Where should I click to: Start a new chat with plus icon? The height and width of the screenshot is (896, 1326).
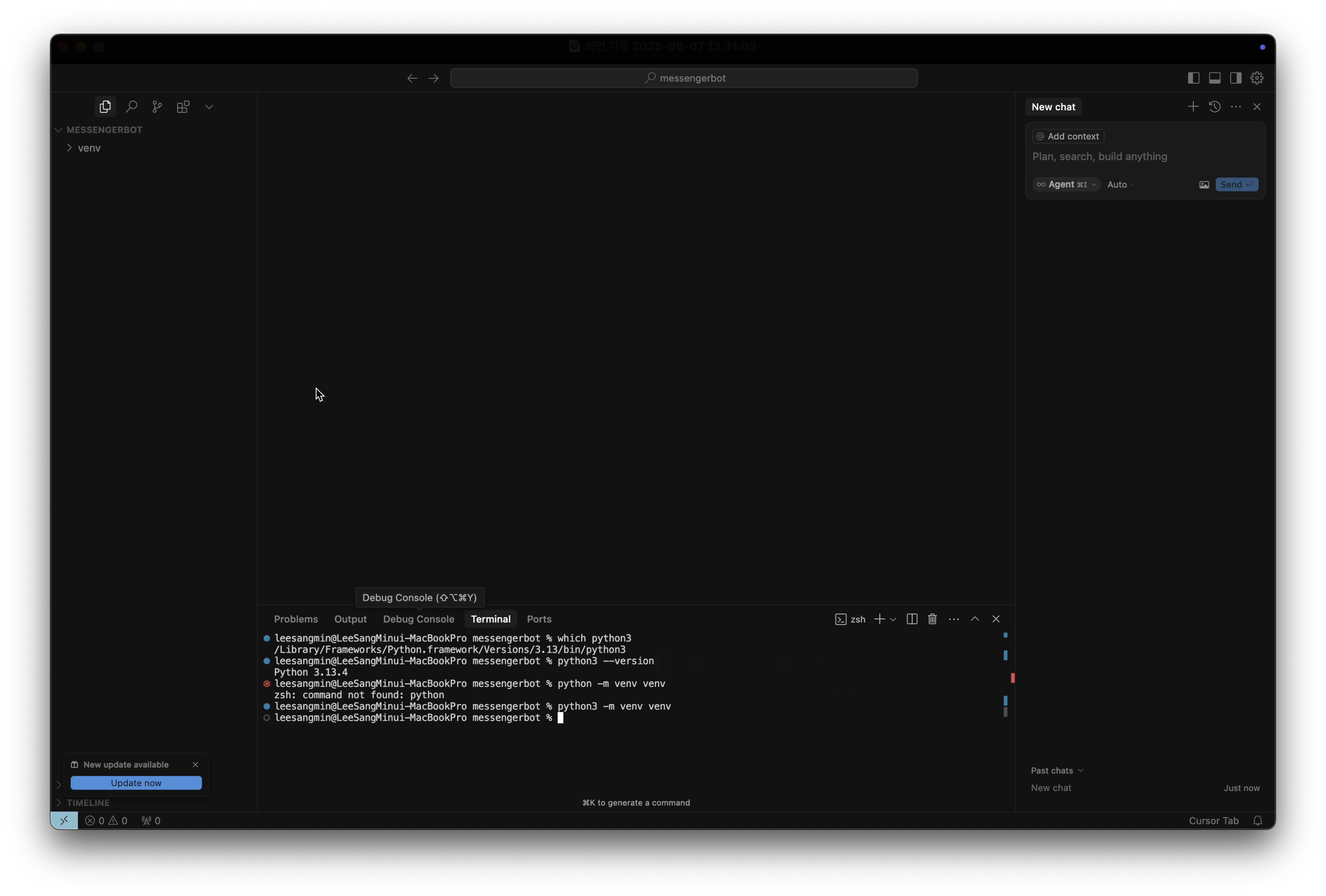[1192, 107]
